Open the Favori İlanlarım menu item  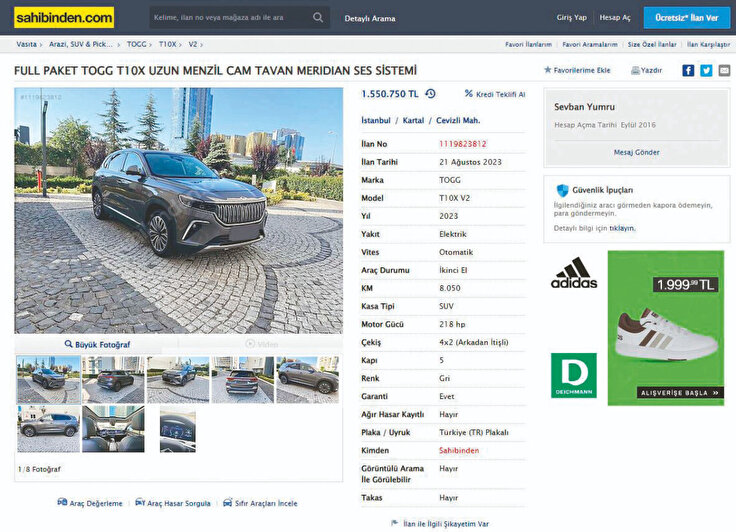(x=528, y=44)
